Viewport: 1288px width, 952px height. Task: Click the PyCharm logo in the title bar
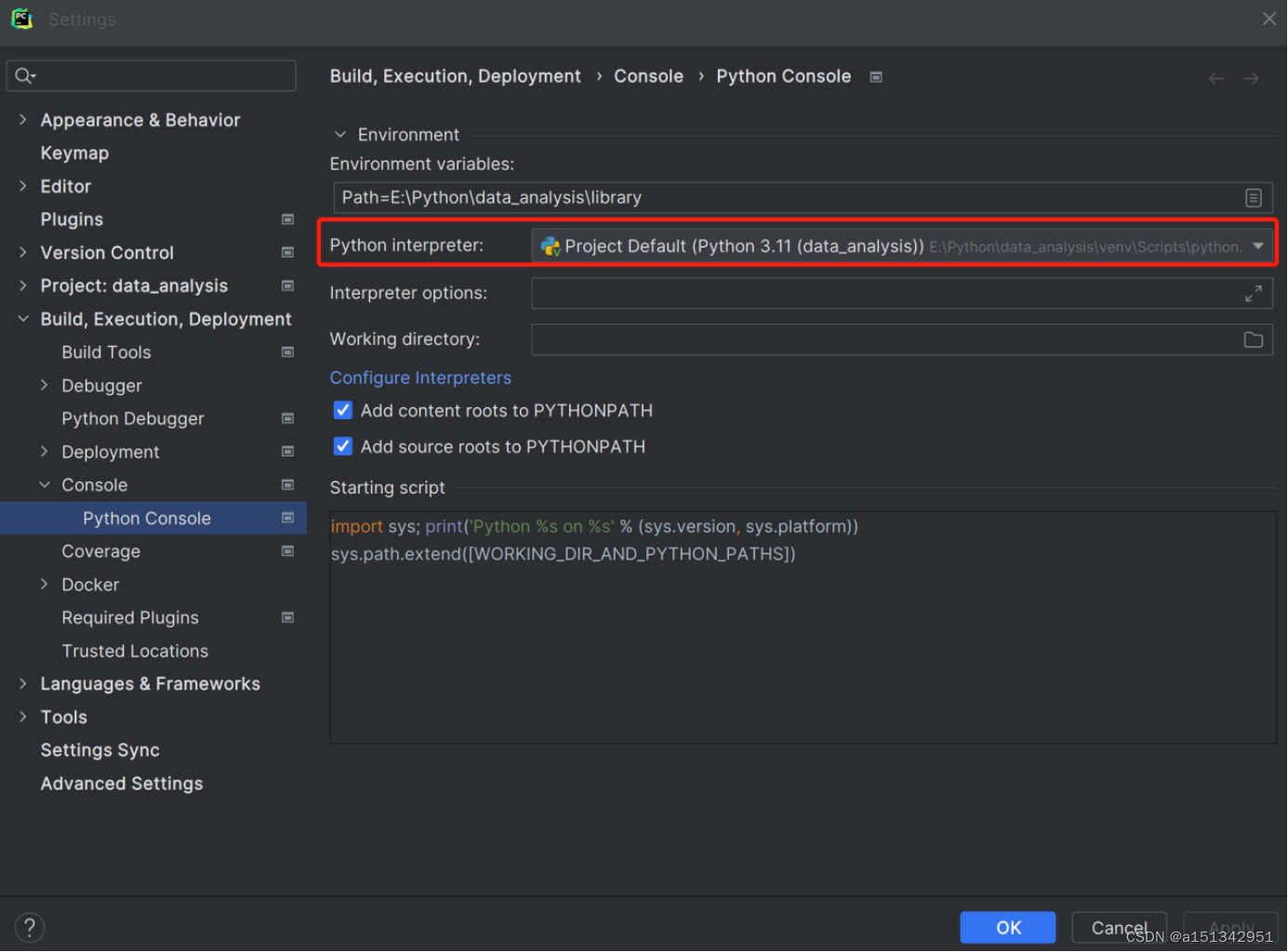(x=21, y=18)
